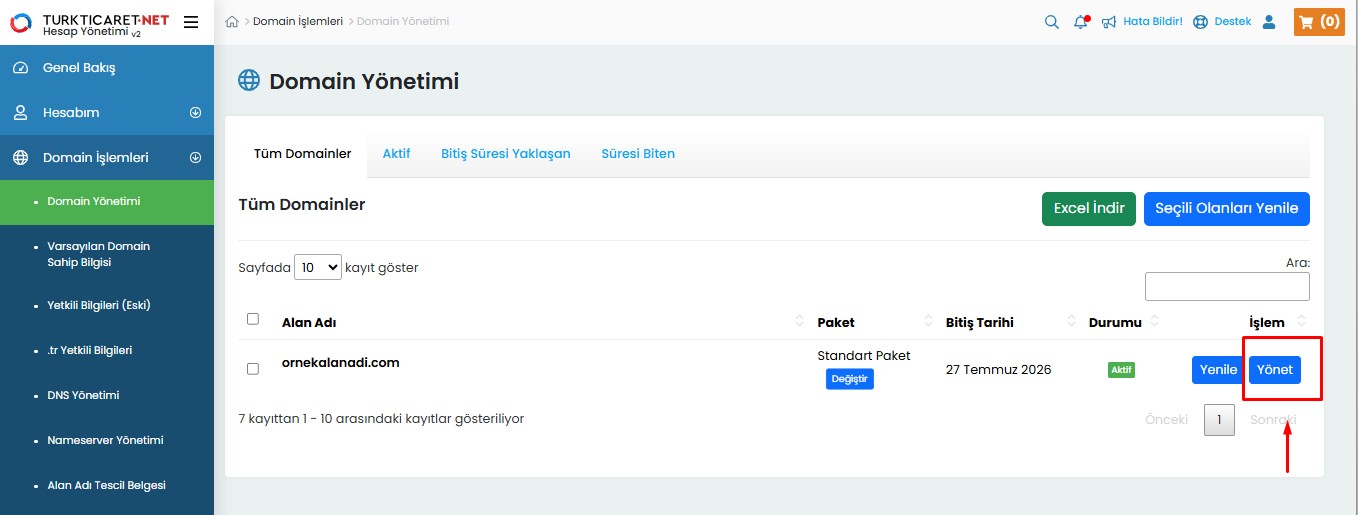1358x515 pixels.
Task: Click the Yönet button
Action: pos(1274,370)
